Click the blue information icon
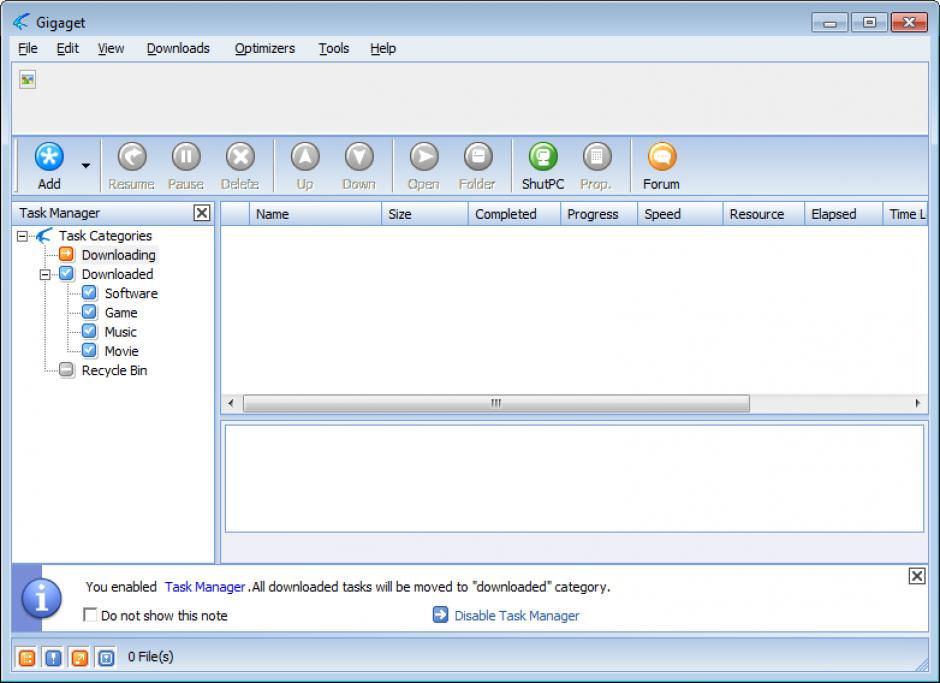940x683 pixels. coord(41,598)
